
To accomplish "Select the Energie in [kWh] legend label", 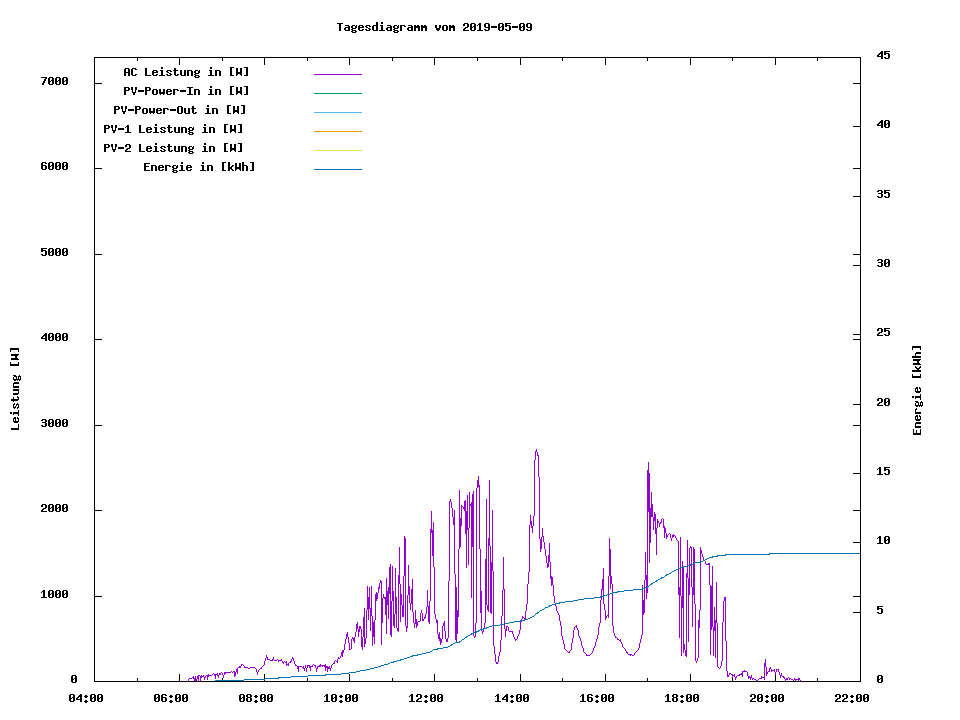I will tap(199, 167).
